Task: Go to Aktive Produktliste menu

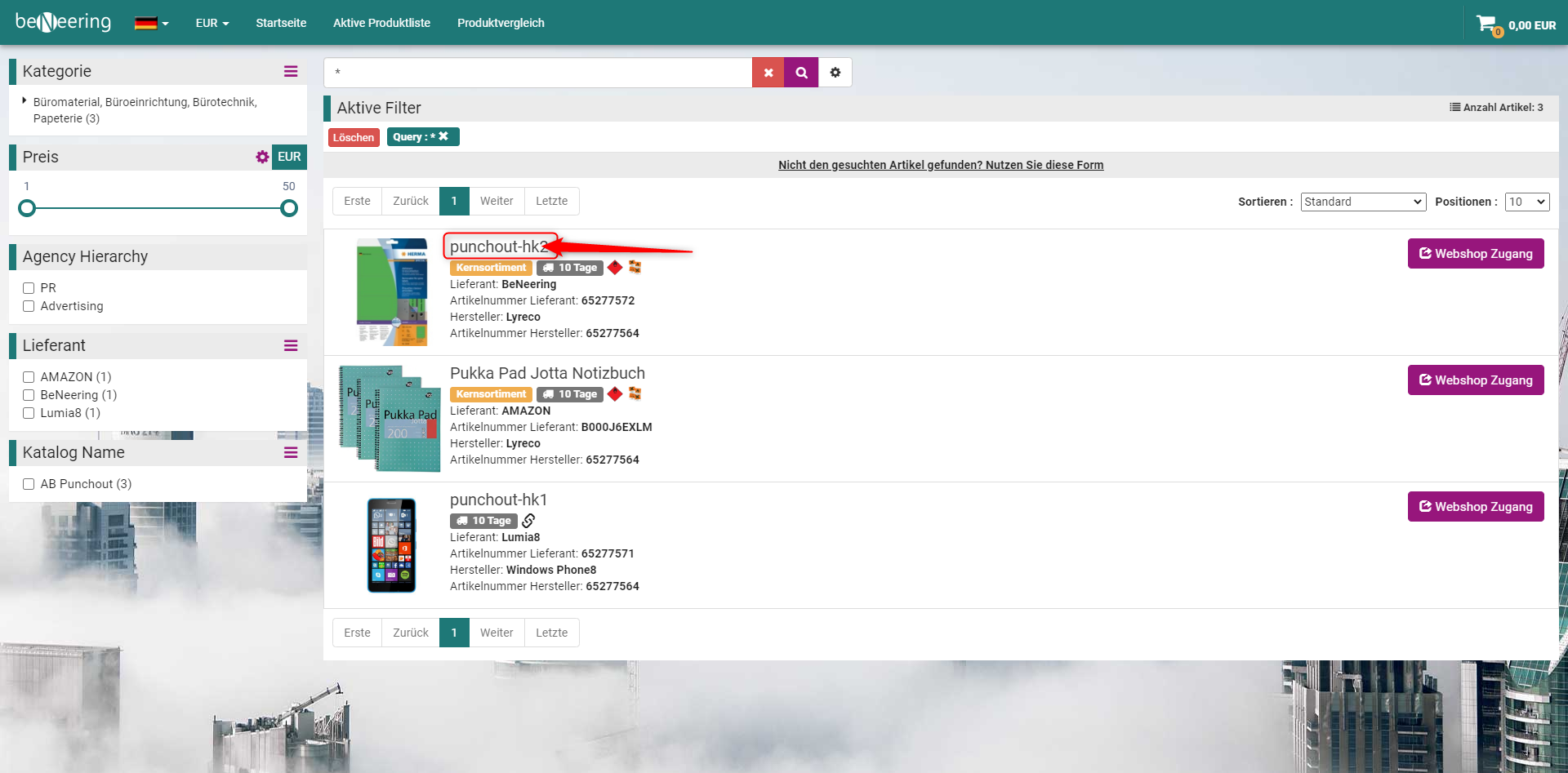Action: [381, 23]
